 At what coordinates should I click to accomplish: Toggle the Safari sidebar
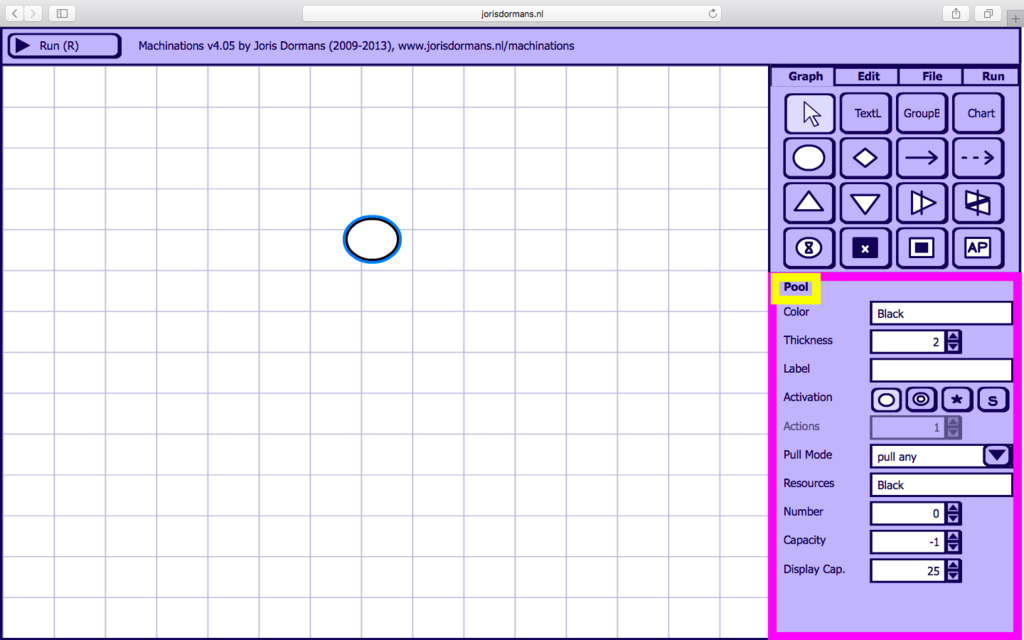(62, 13)
